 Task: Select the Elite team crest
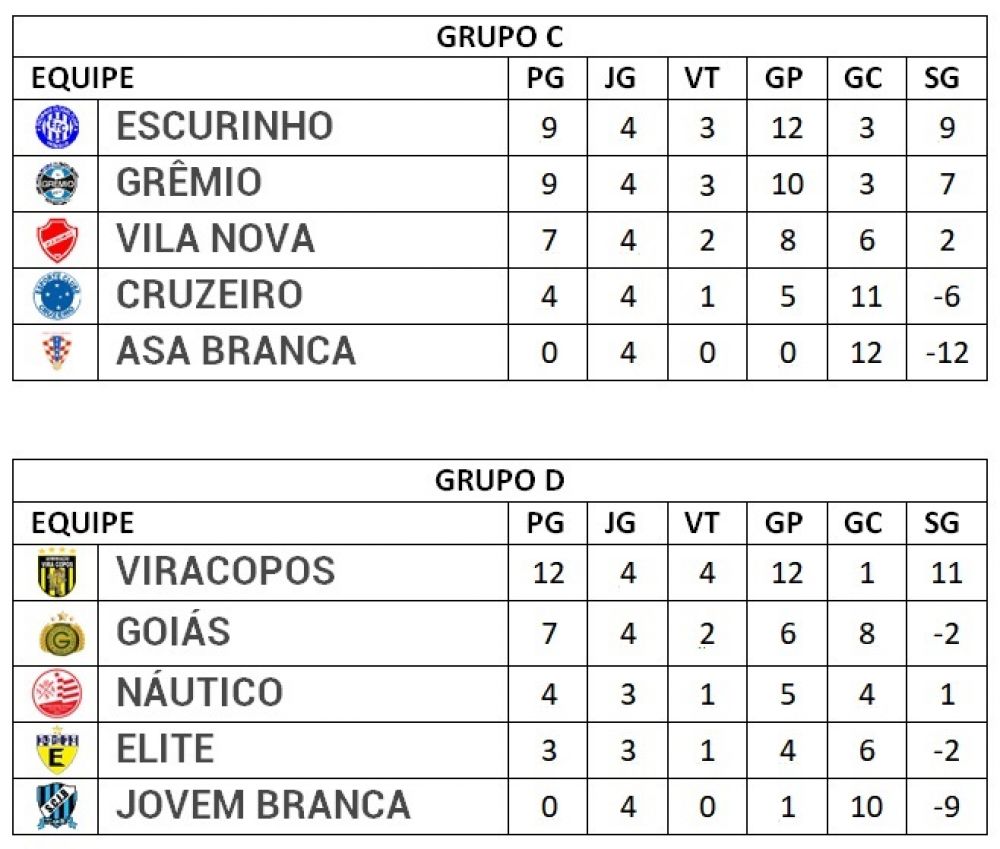pyautogui.click(x=56, y=751)
